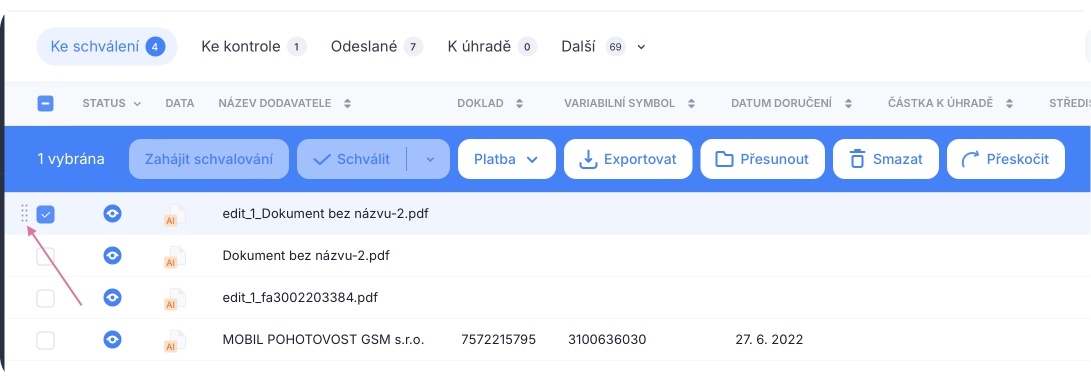Open the Platba dropdown

pos(507,159)
